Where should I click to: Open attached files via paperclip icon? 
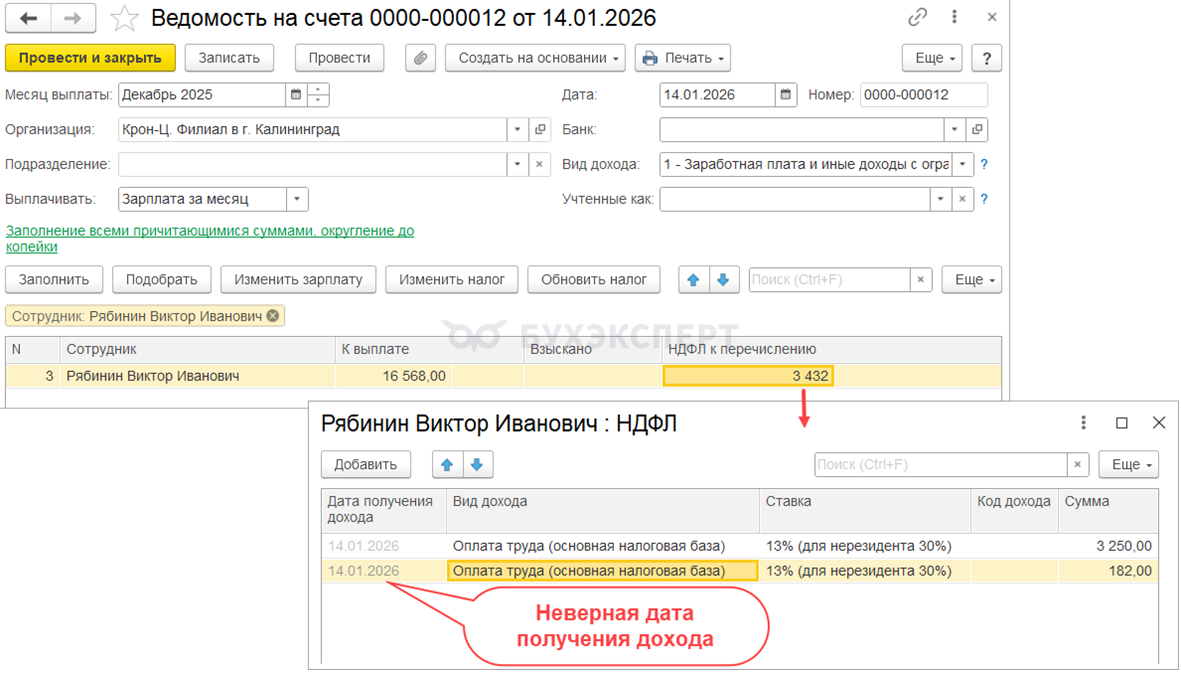point(420,58)
